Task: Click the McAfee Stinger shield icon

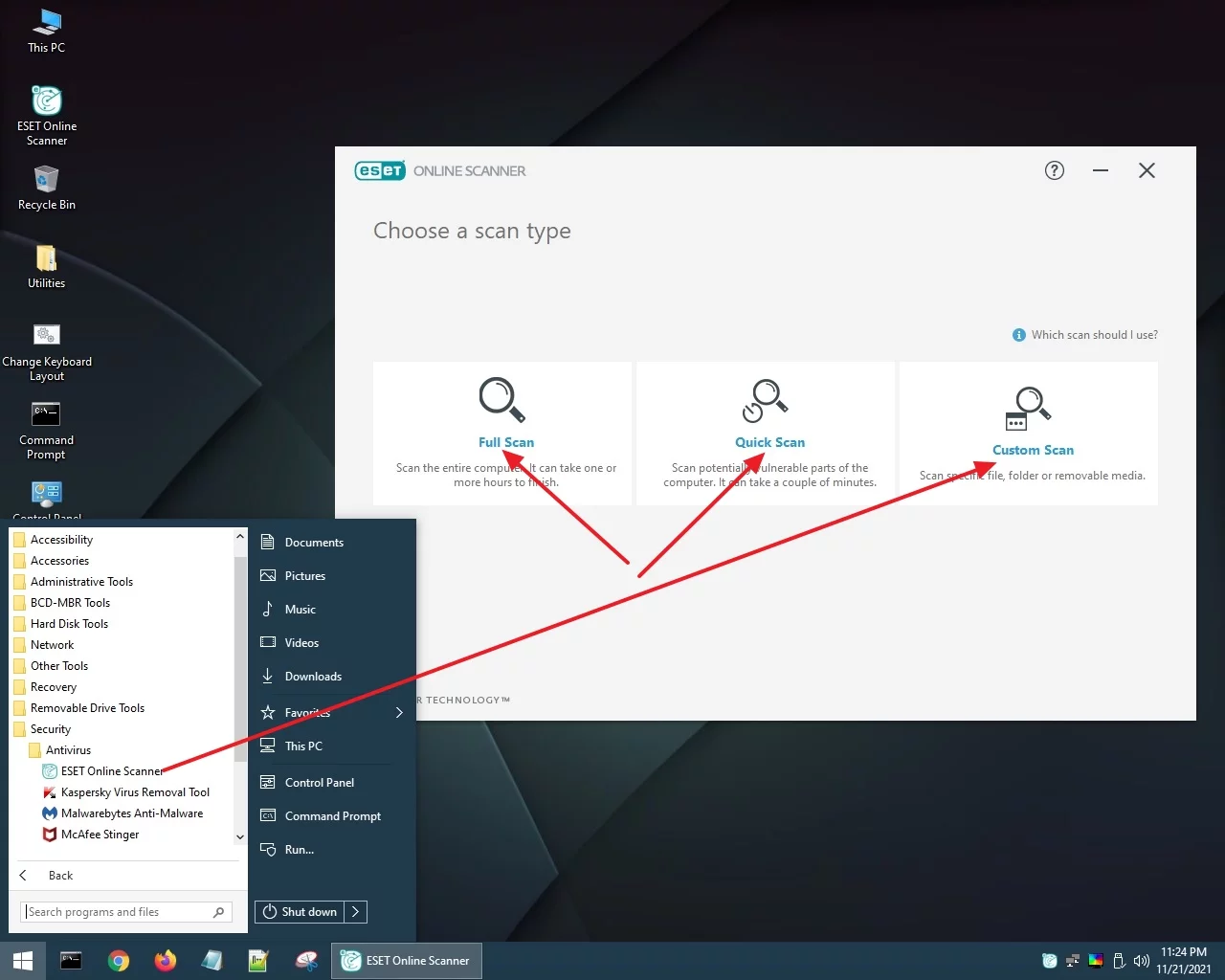Action: tap(50, 835)
